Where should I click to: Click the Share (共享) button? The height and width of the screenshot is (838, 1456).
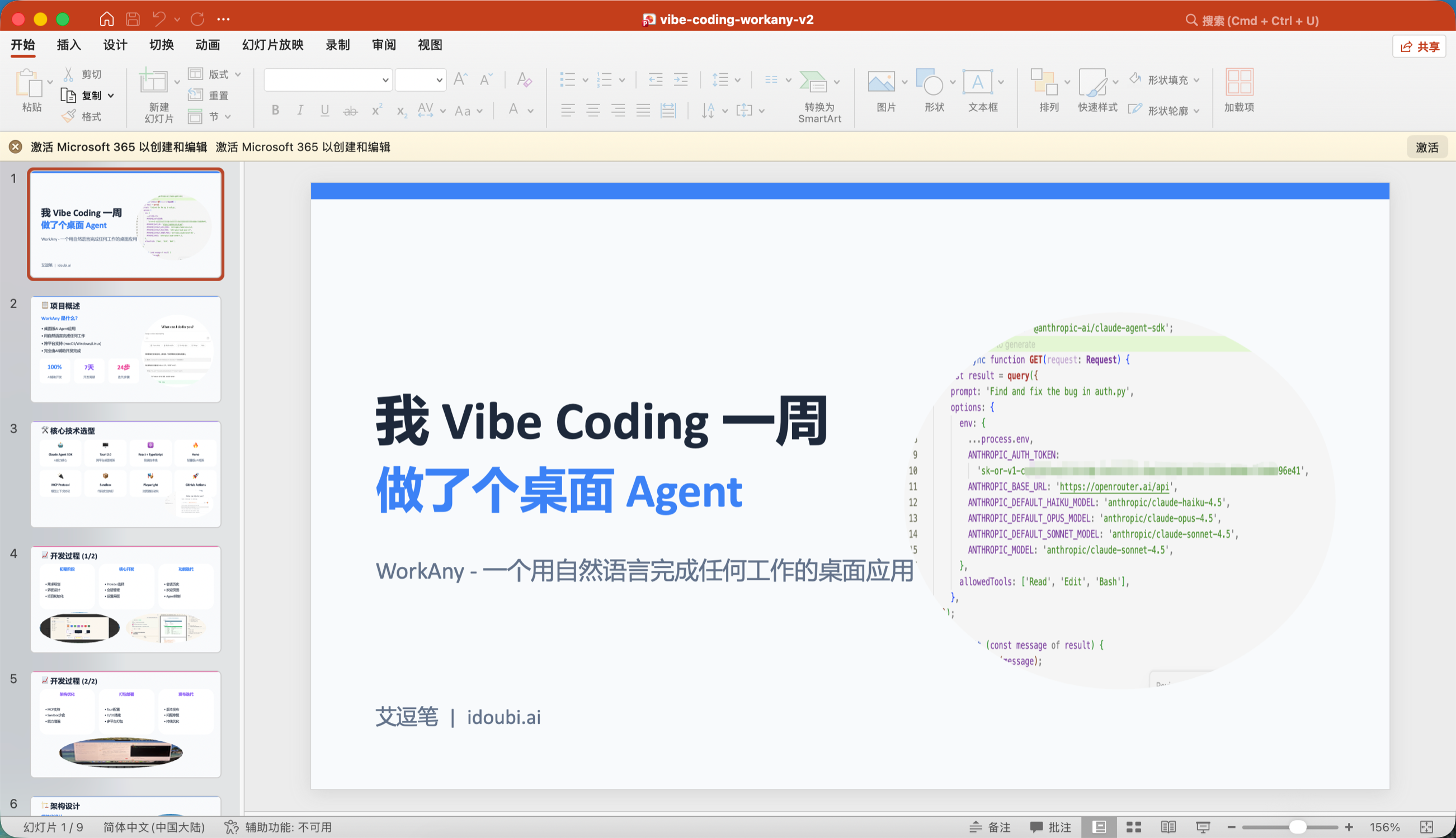tap(1419, 46)
